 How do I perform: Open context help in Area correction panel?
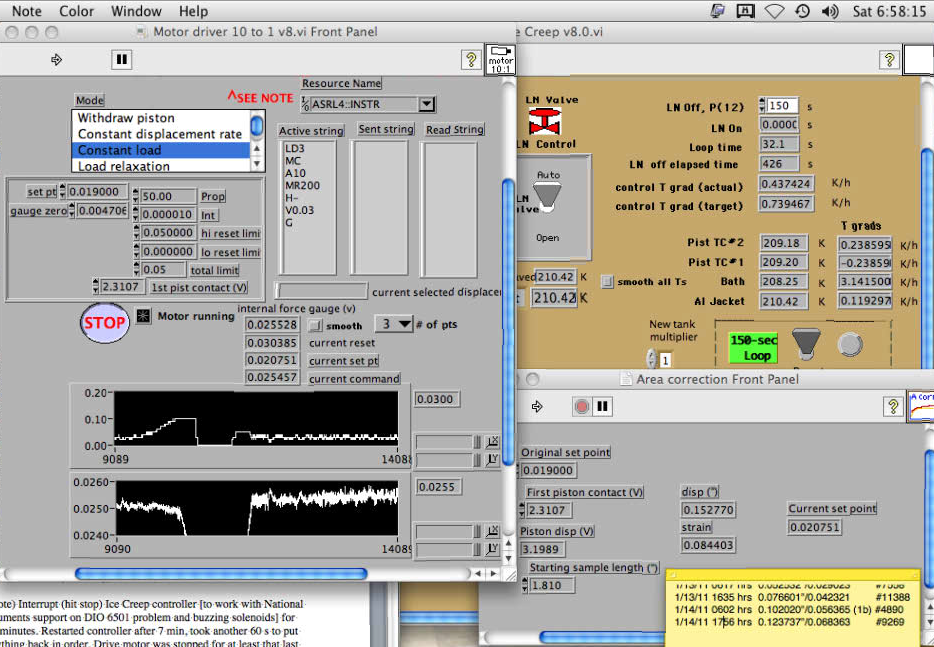tap(893, 407)
